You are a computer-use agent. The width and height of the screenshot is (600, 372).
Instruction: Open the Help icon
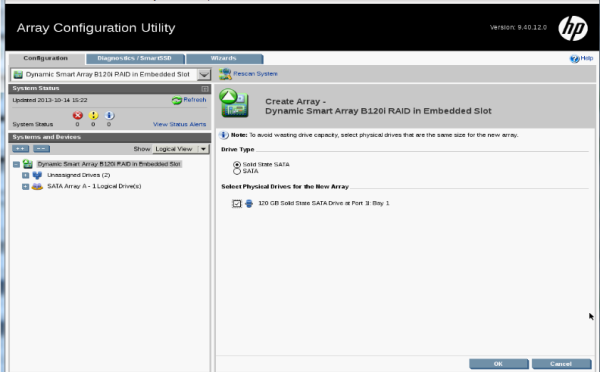coord(574,59)
